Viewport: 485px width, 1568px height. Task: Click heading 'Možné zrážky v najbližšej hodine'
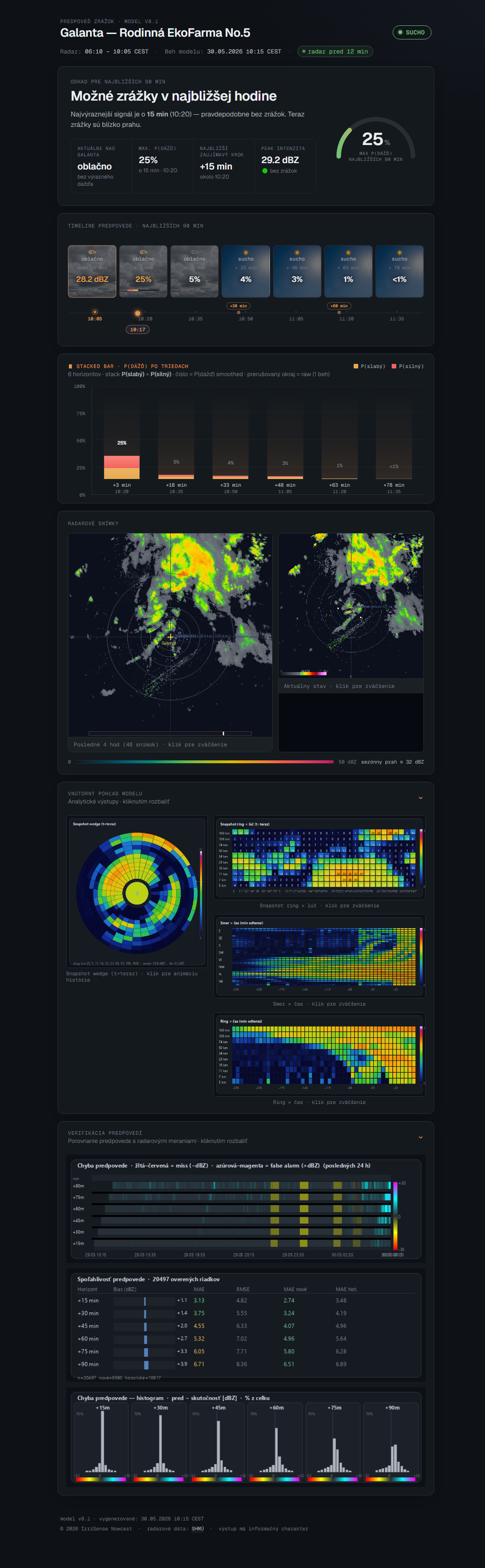click(x=173, y=96)
